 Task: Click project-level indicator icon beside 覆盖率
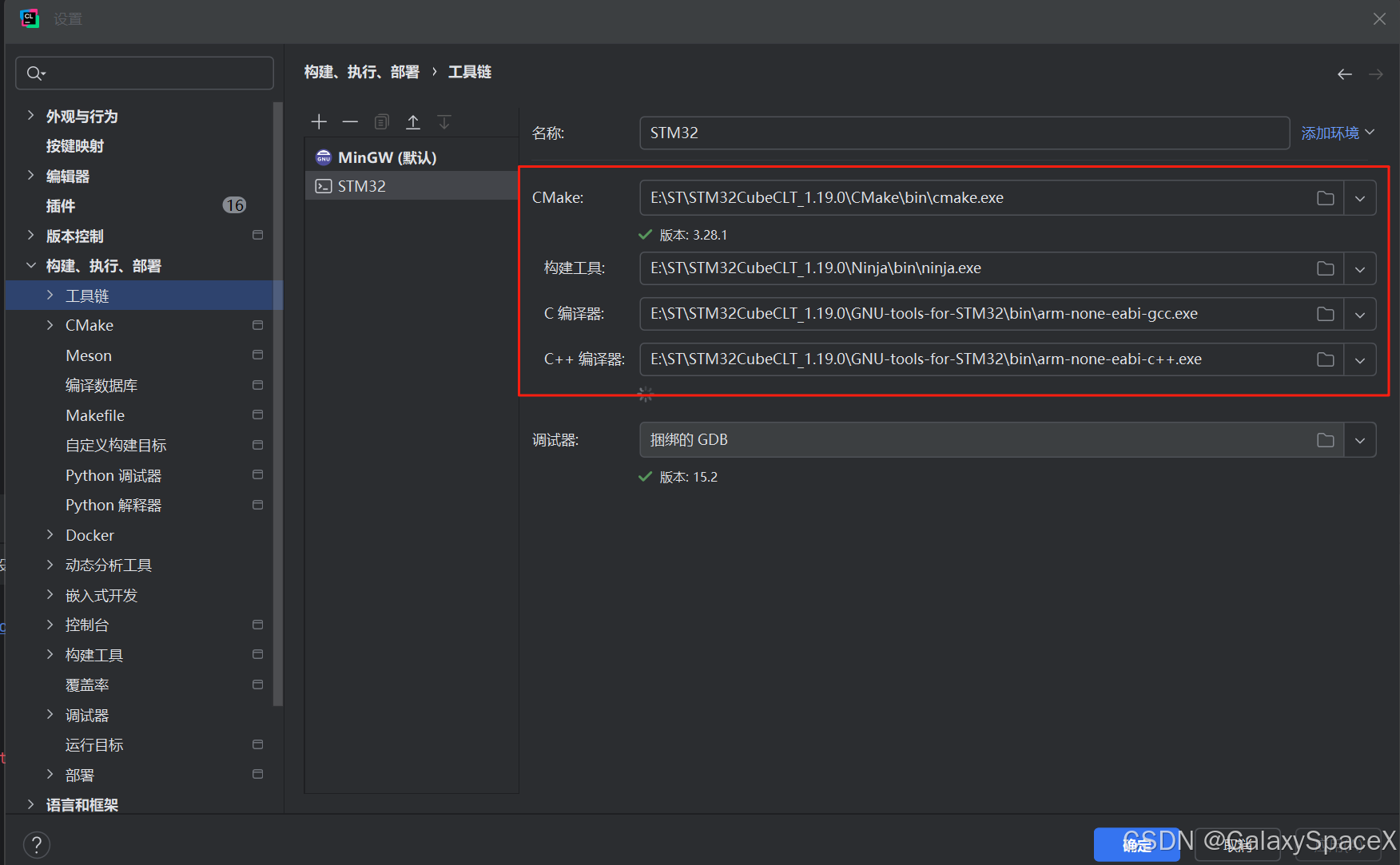(x=257, y=684)
